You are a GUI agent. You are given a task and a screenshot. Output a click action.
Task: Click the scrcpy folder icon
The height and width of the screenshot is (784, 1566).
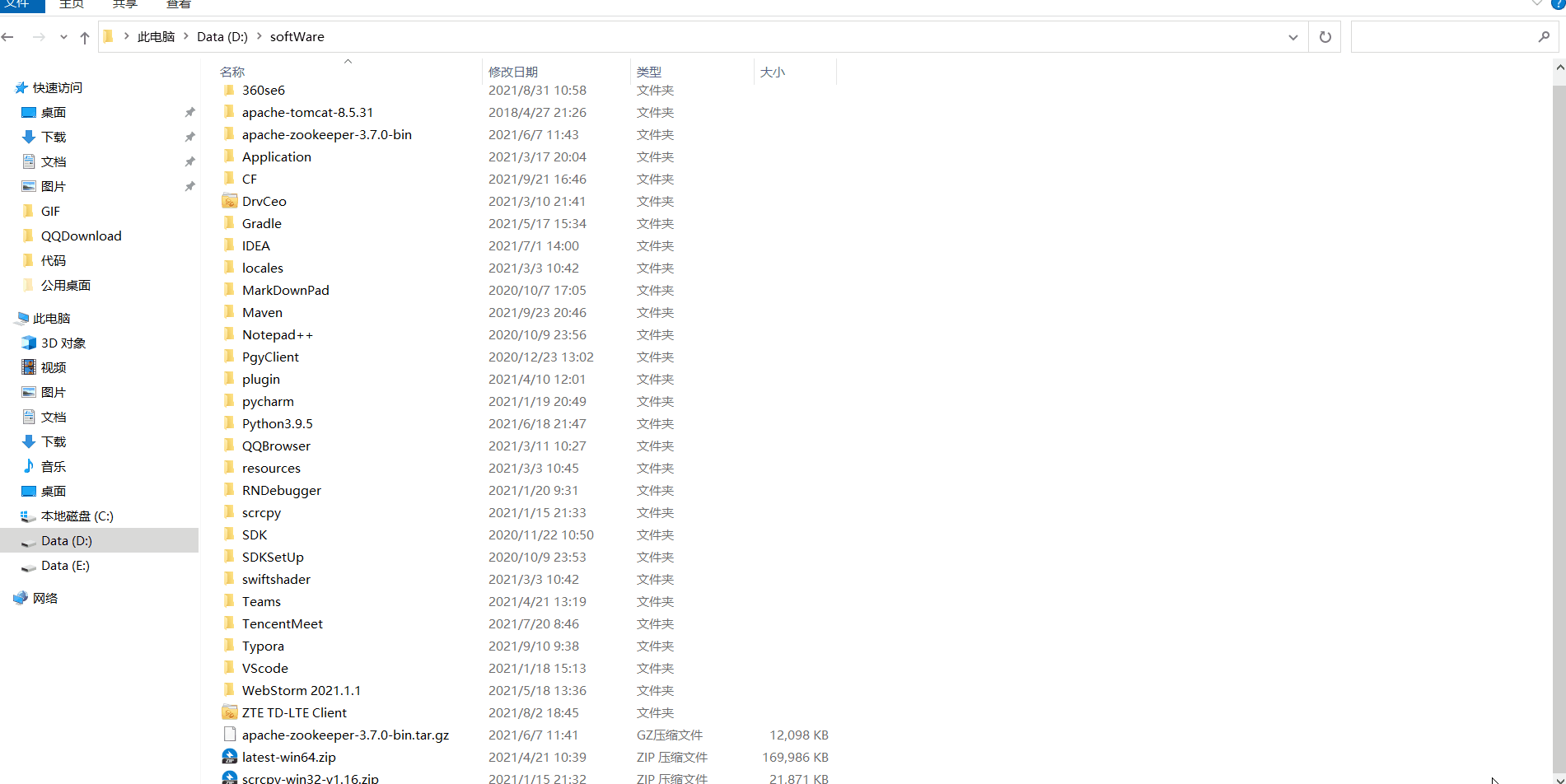[229, 512]
